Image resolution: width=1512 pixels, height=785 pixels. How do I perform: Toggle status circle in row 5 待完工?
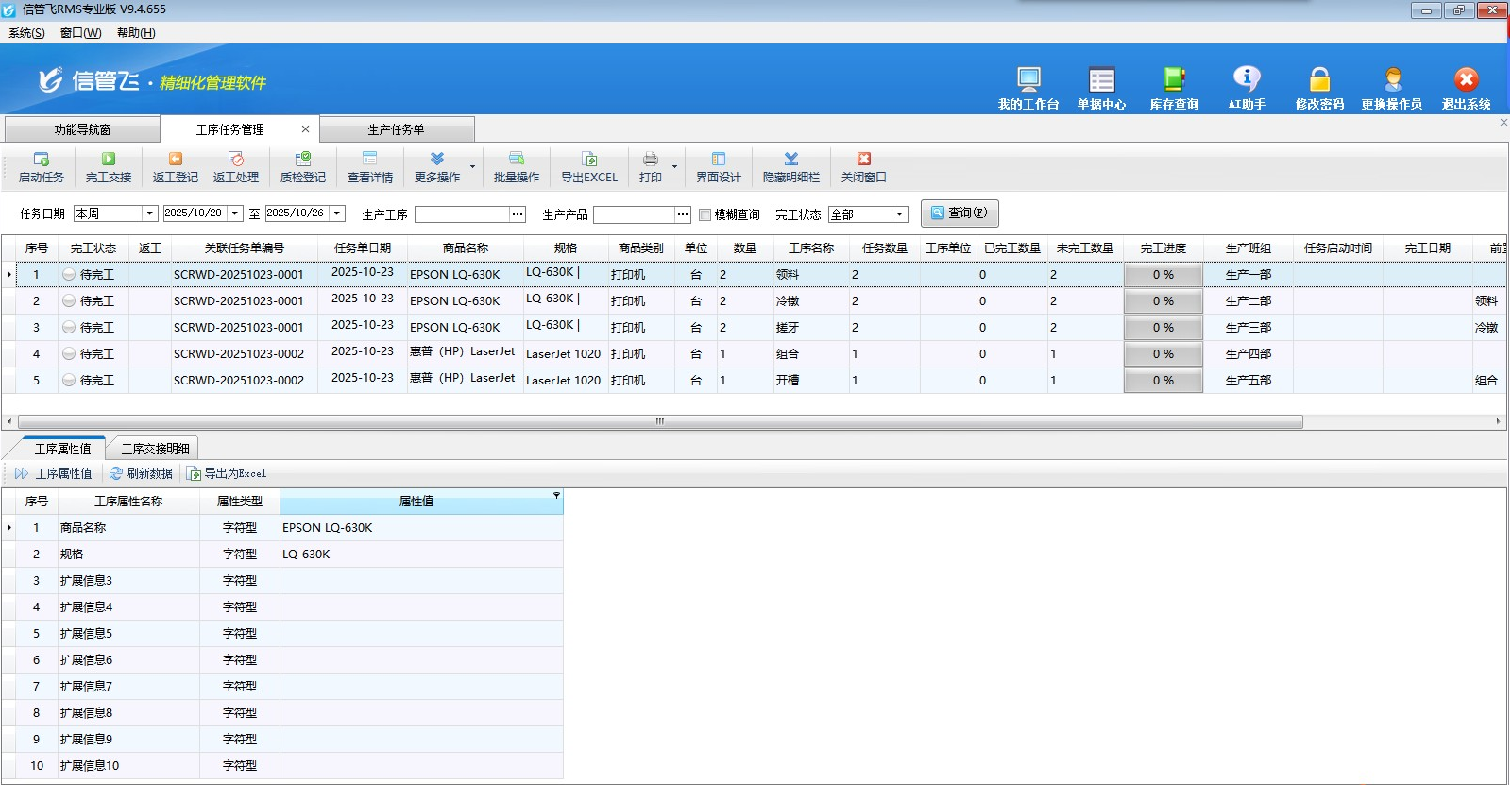coord(69,381)
